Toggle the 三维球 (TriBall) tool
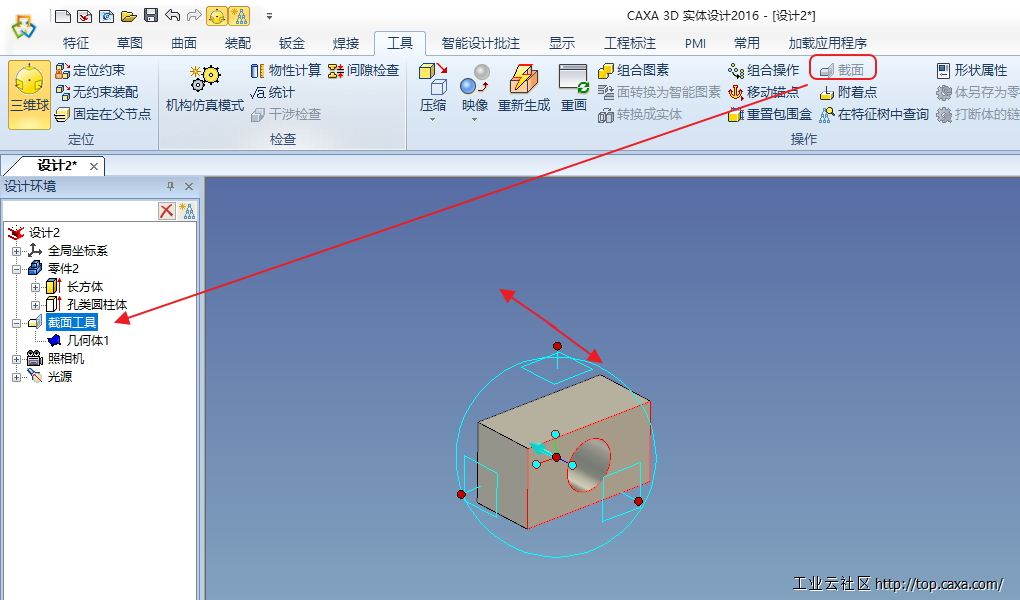This screenshot has width=1020, height=600. tap(29, 94)
